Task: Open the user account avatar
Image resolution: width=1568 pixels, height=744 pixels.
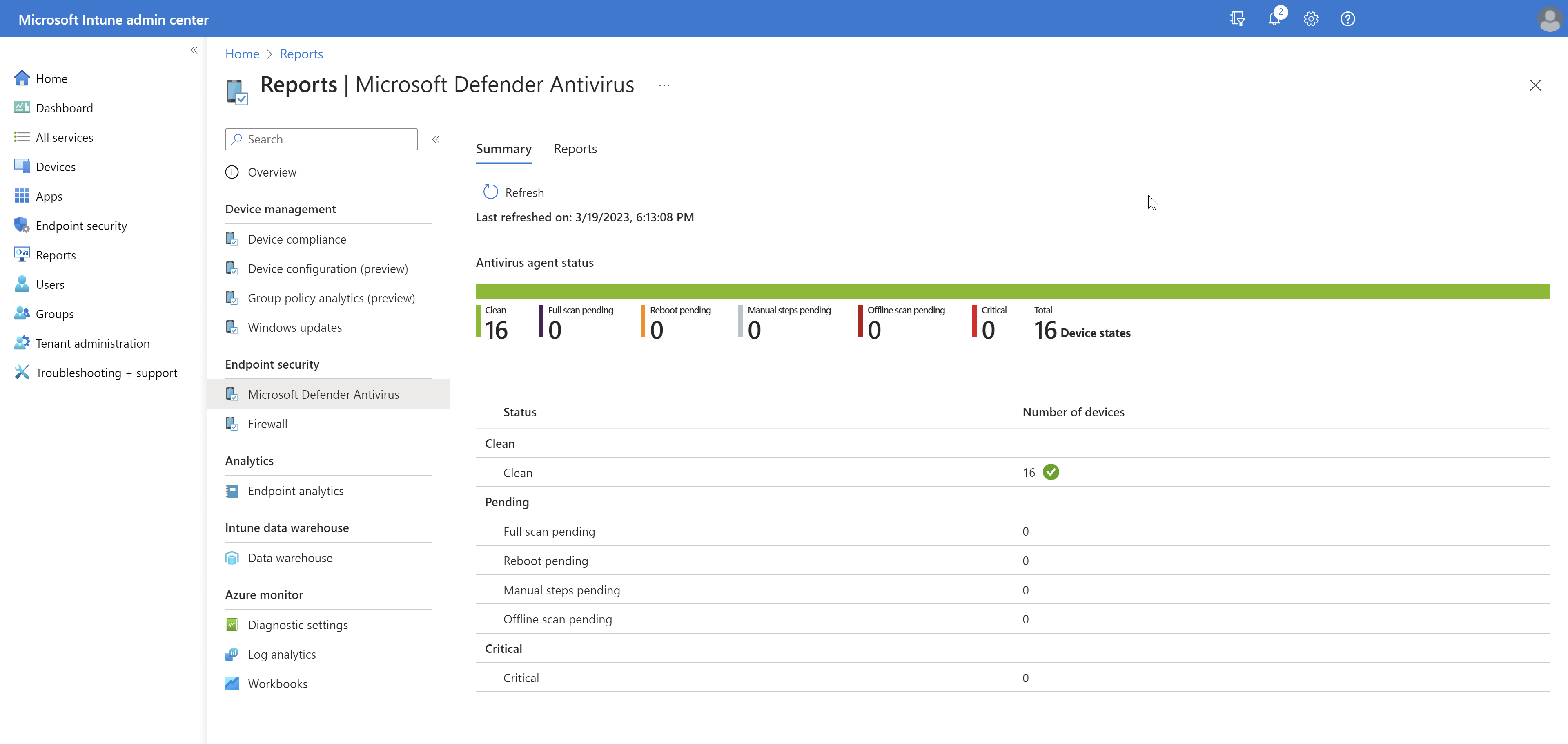Action: tap(1550, 19)
